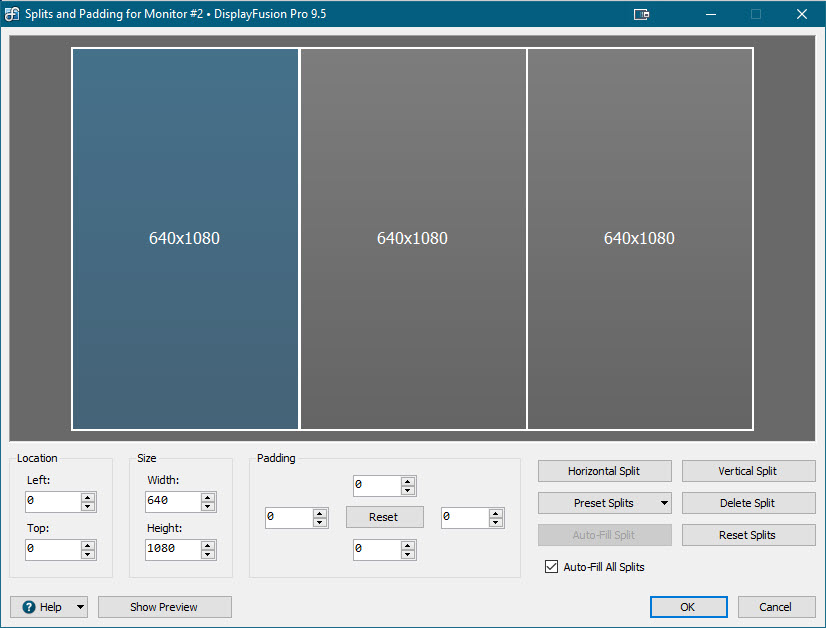This screenshot has height=628, width=826.
Task: Increase Top location with up arrow
Action: (x=88, y=545)
